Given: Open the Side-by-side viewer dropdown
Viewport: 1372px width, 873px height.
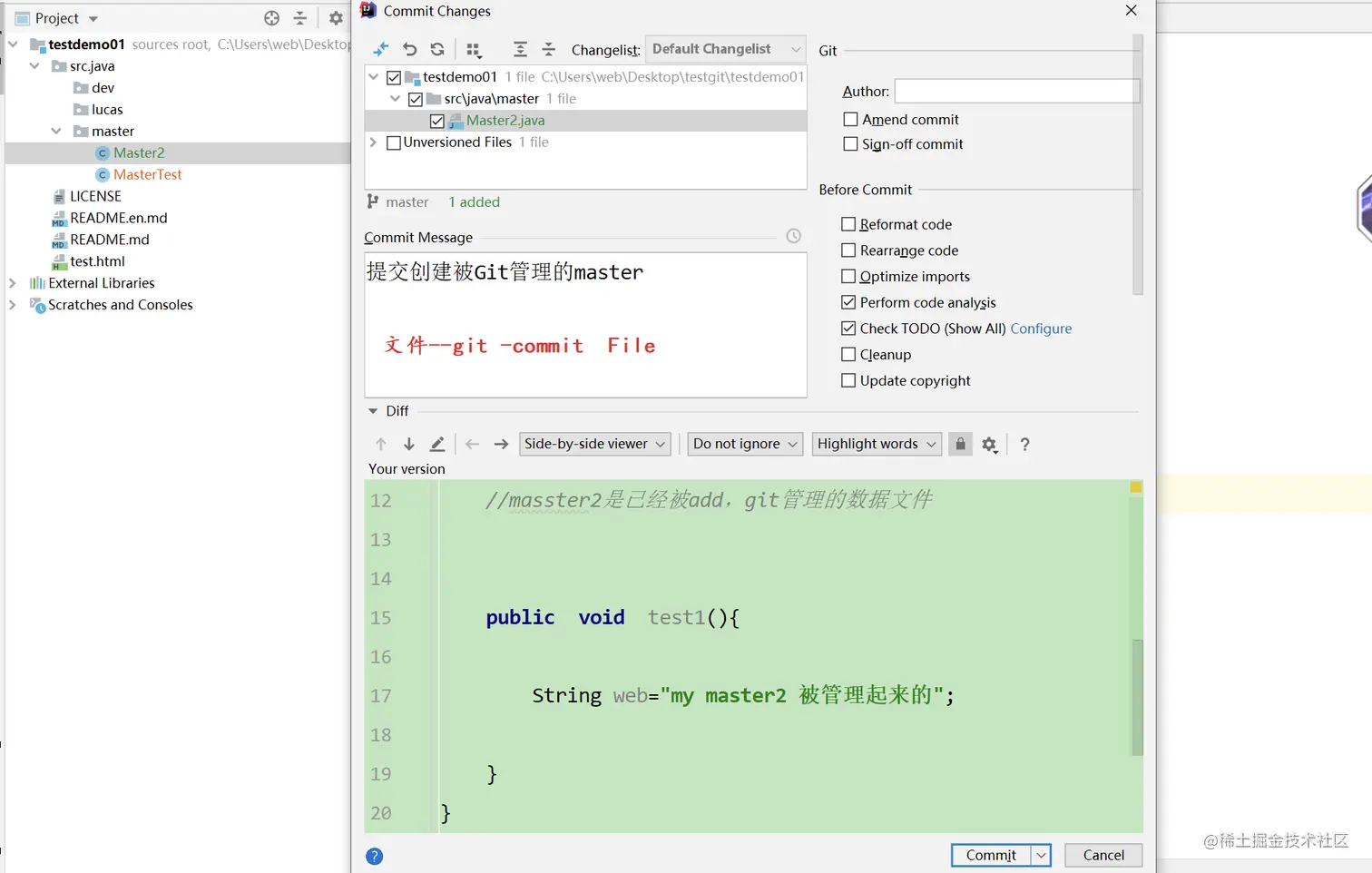Looking at the screenshot, I should click(x=595, y=444).
